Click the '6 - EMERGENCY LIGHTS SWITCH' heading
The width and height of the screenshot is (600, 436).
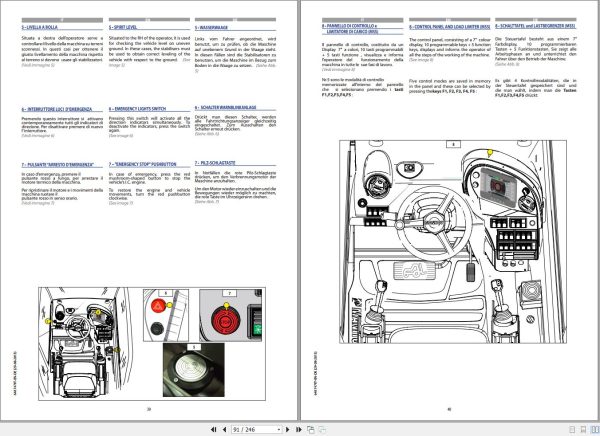[137, 109]
